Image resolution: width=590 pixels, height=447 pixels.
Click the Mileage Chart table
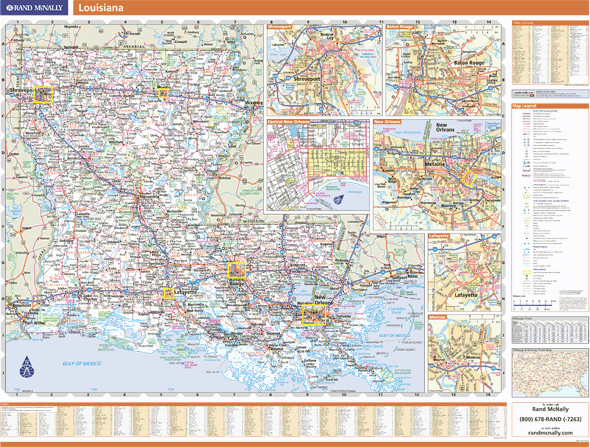(549, 329)
